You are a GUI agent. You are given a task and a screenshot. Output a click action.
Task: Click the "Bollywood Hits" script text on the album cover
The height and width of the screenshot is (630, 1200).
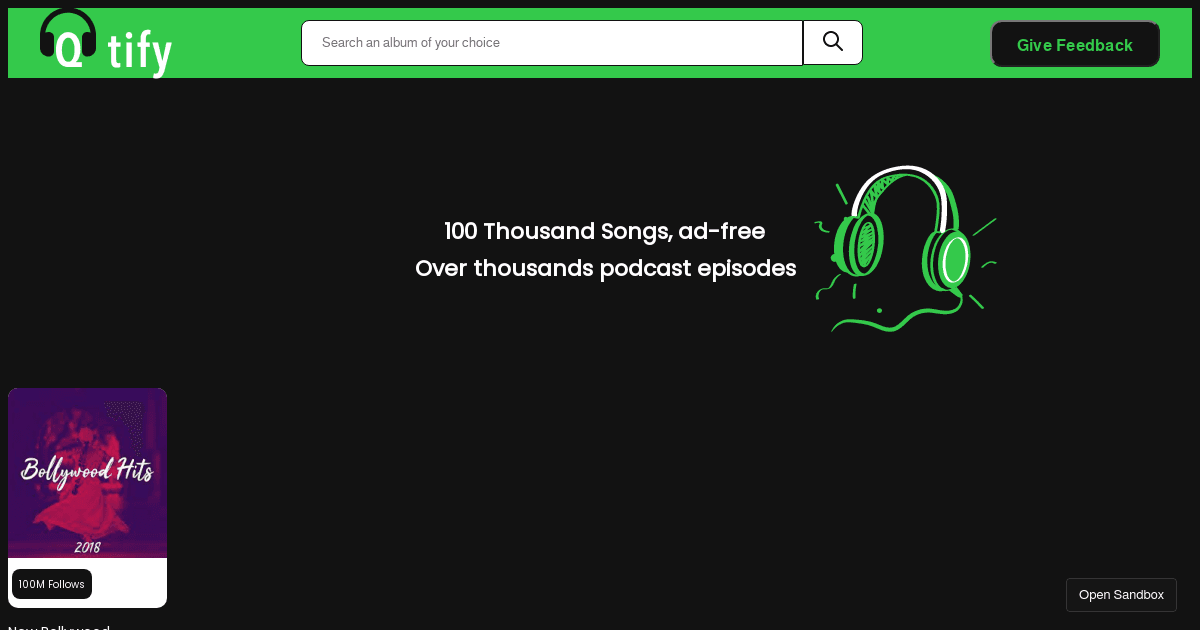[87, 470]
